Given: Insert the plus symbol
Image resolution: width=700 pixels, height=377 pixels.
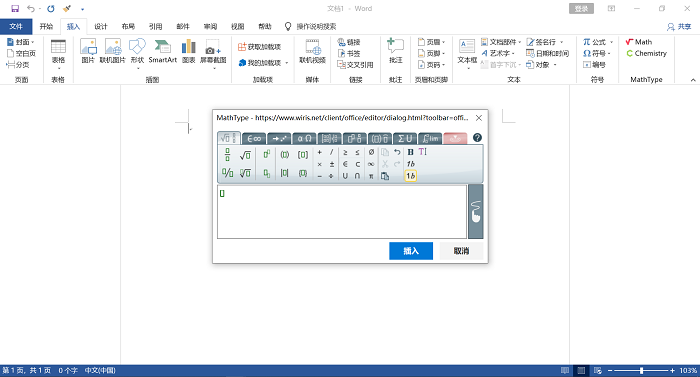Looking at the screenshot, I should tap(320, 152).
